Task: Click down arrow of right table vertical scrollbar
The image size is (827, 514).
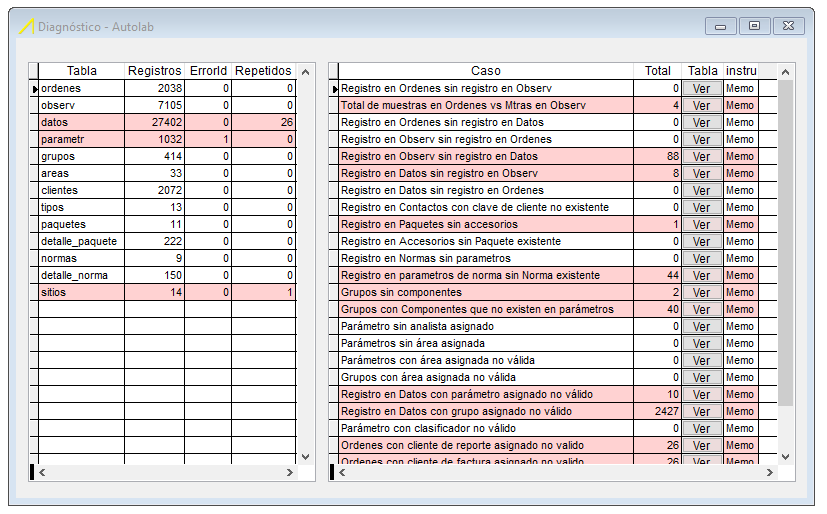Action: coord(785,457)
